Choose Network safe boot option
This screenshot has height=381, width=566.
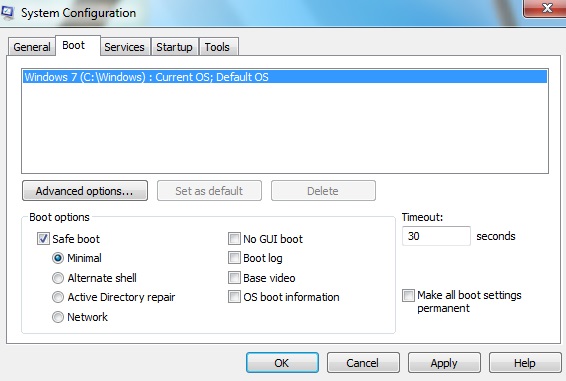pos(58,317)
